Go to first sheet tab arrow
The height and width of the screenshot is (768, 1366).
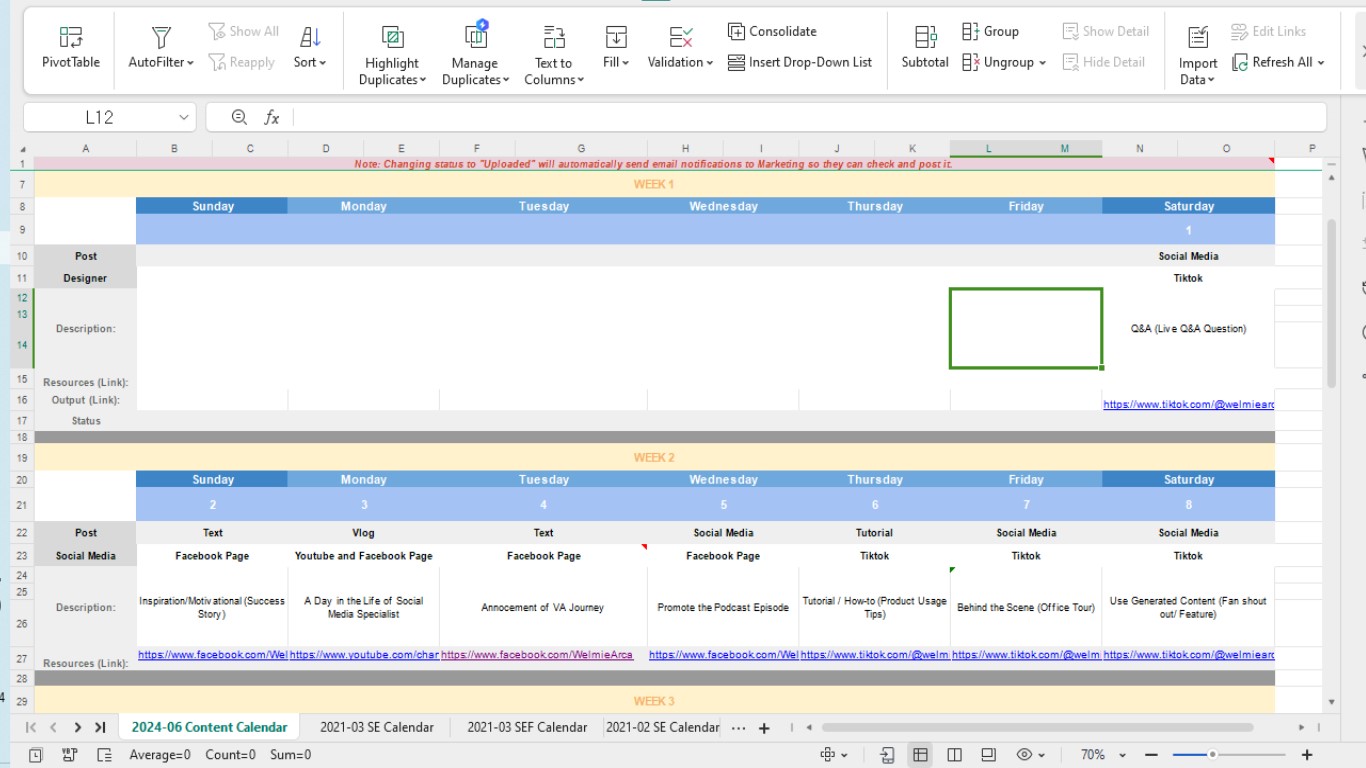click(31, 728)
